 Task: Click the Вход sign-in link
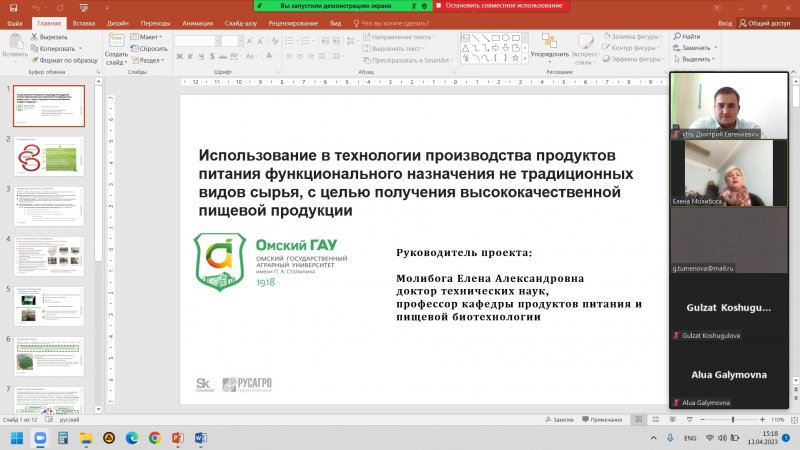(x=724, y=23)
